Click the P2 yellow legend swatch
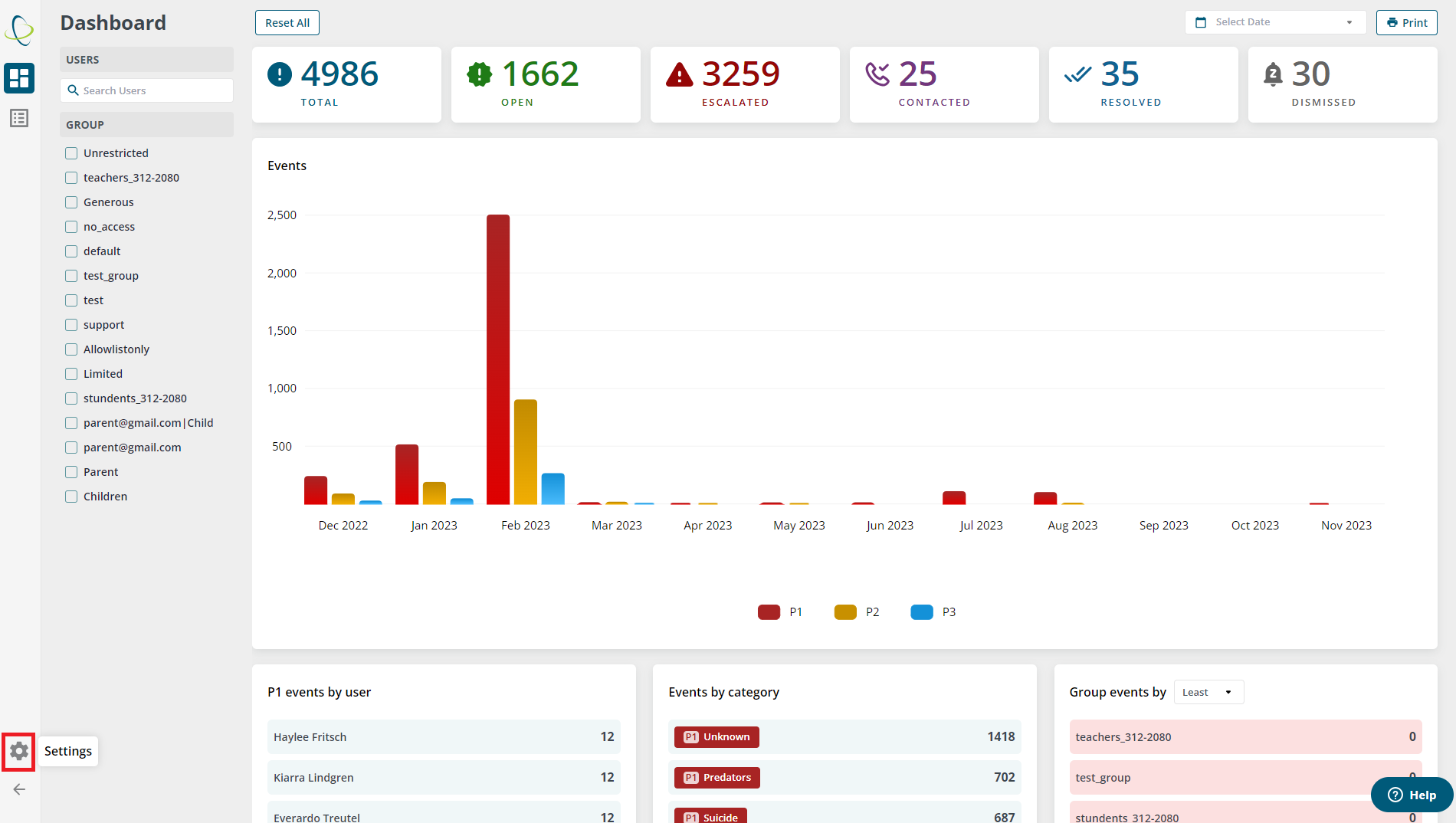Viewport: 1456px width, 823px height. click(845, 612)
